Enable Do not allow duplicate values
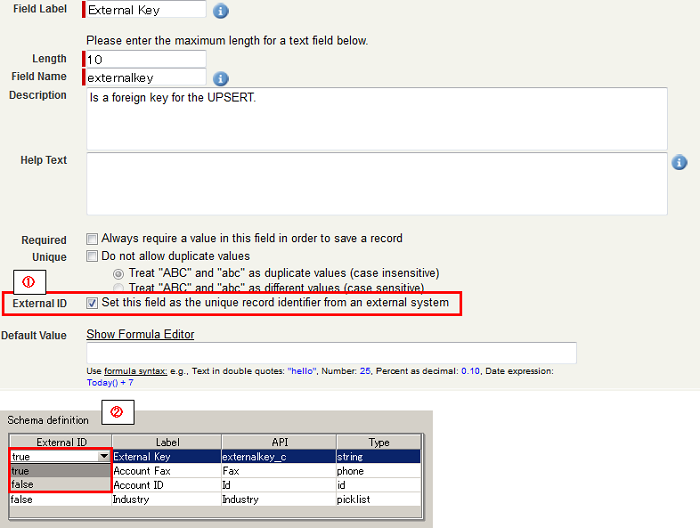The height and width of the screenshot is (528, 700). [x=92, y=256]
